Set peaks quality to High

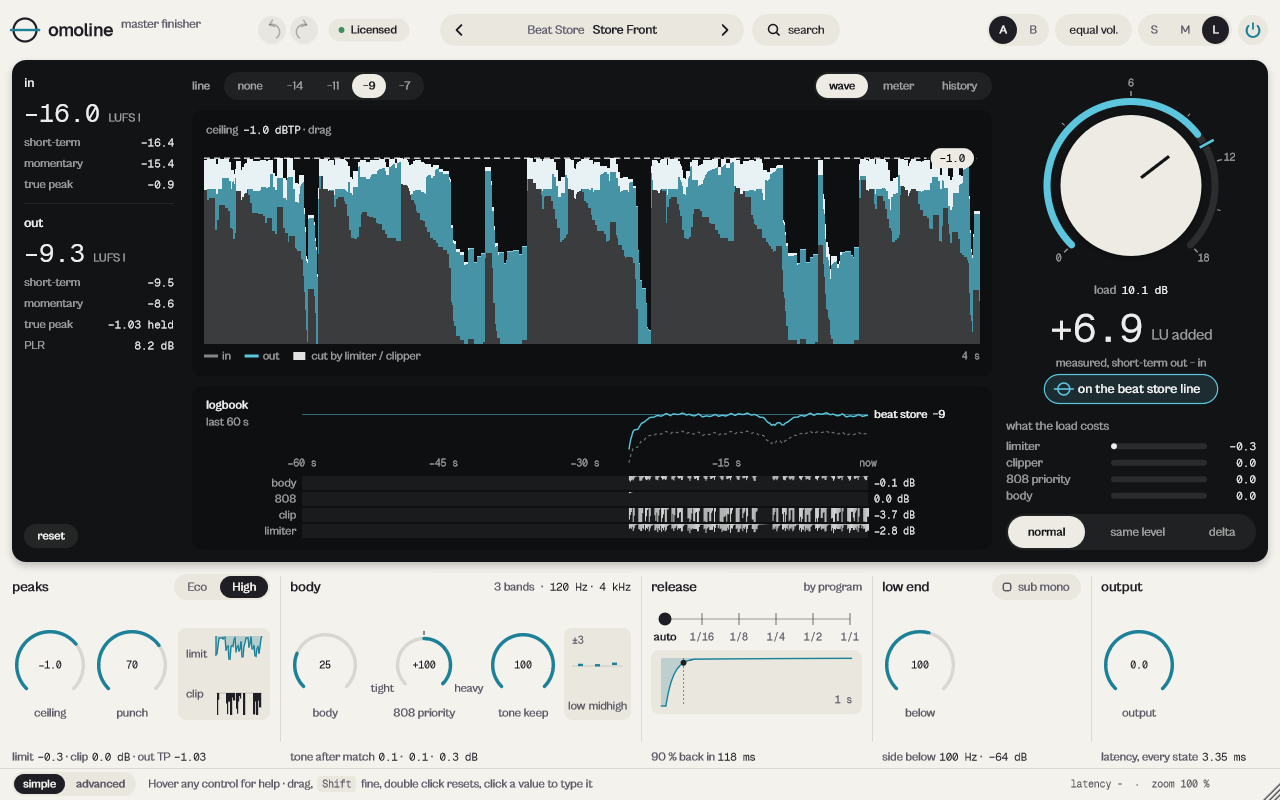pos(244,587)
